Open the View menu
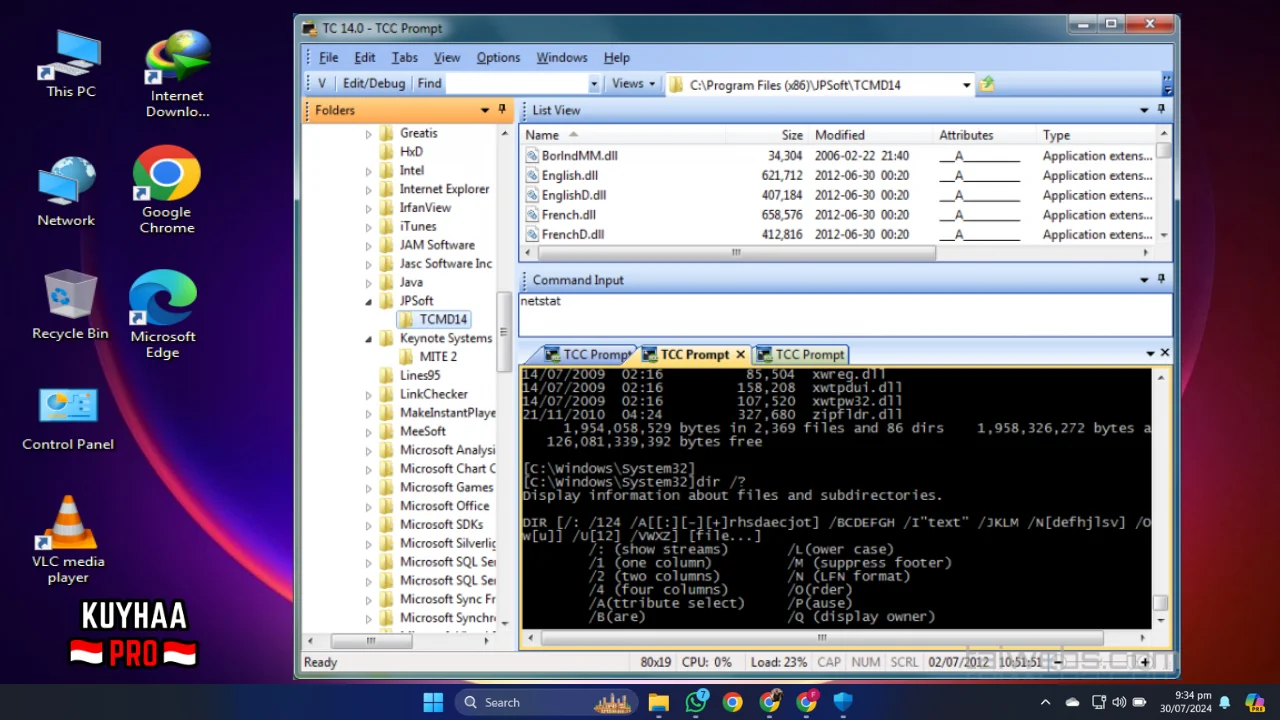Viewport: 1280px width, 720px height. click(x=447, y=57)
